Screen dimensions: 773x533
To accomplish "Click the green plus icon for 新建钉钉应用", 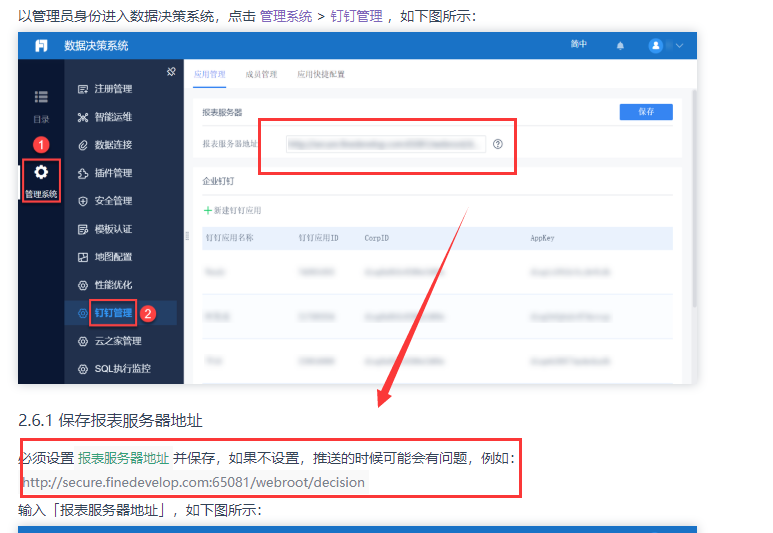I will click(208, 211).
